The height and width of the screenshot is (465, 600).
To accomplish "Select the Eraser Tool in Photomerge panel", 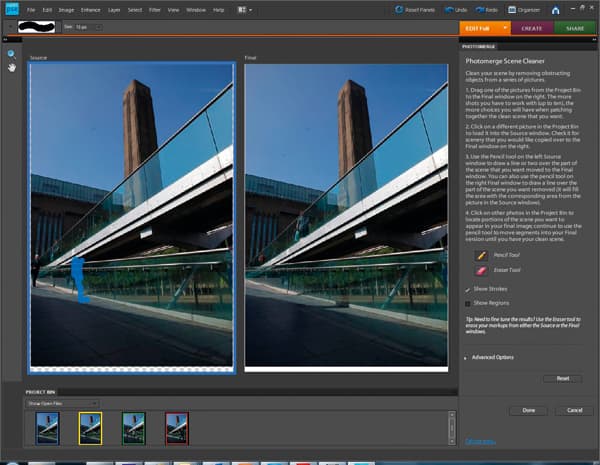I will [481, 271].
